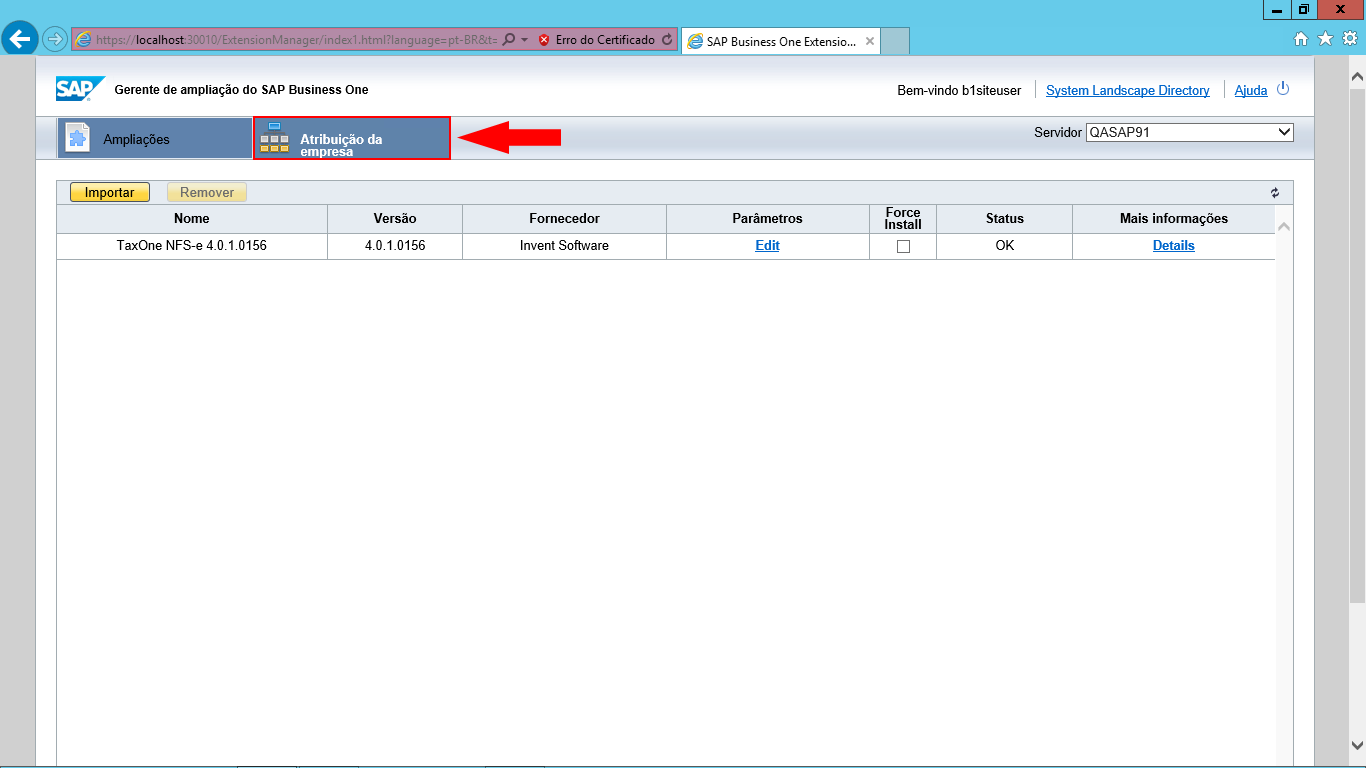Click the OK status cell

coord(1005,245)
